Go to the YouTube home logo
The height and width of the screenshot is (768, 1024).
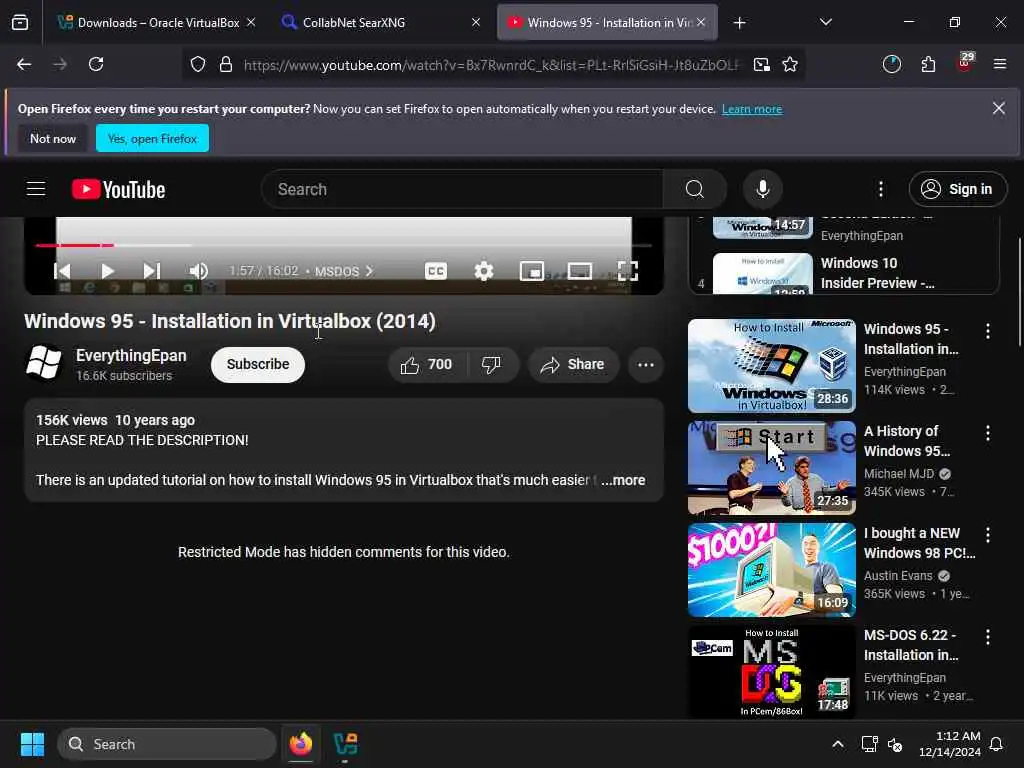pos(118,189)
